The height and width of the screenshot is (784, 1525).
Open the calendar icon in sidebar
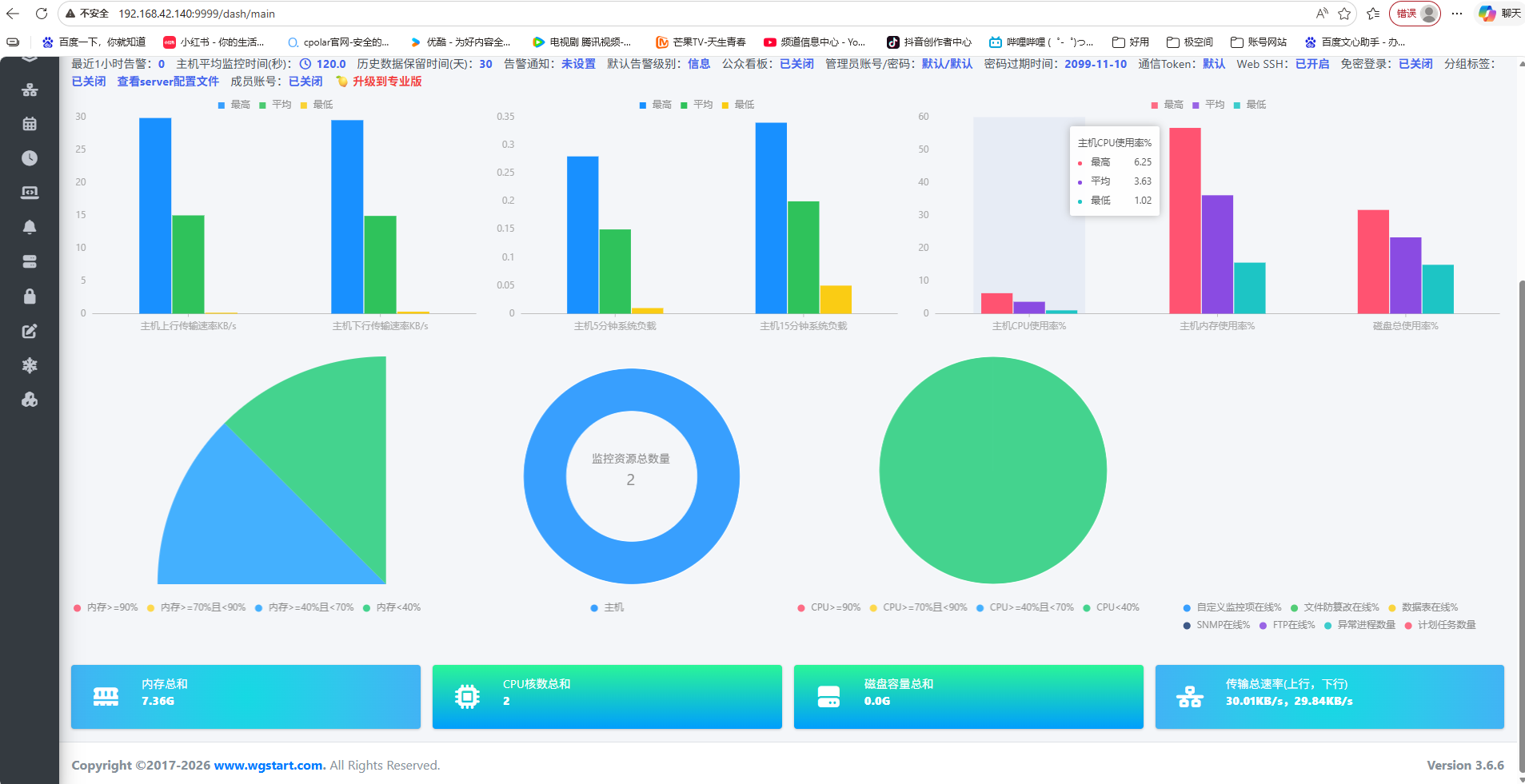click(30, 124)
